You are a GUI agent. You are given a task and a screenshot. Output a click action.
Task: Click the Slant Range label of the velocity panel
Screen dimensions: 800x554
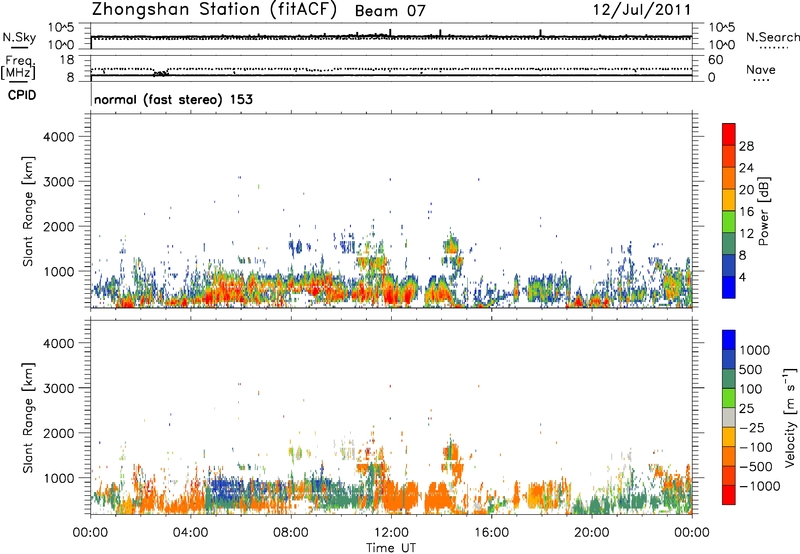coord(28,418)
